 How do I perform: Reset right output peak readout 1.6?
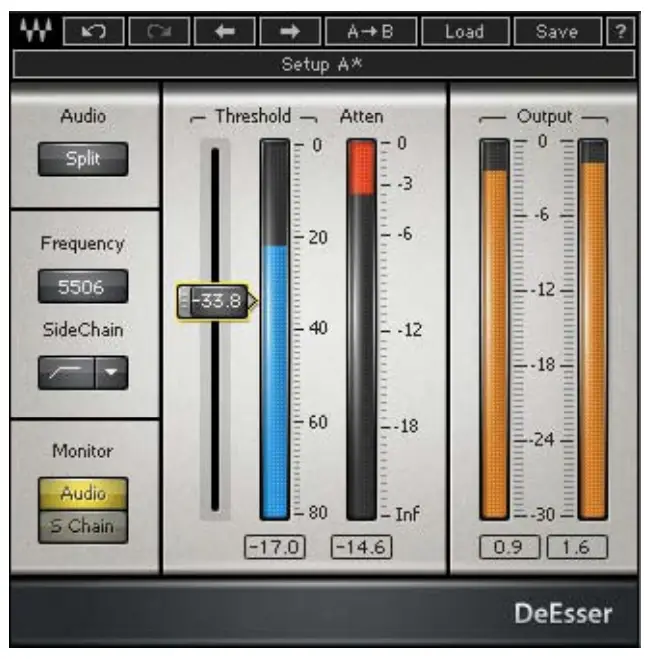577,547
